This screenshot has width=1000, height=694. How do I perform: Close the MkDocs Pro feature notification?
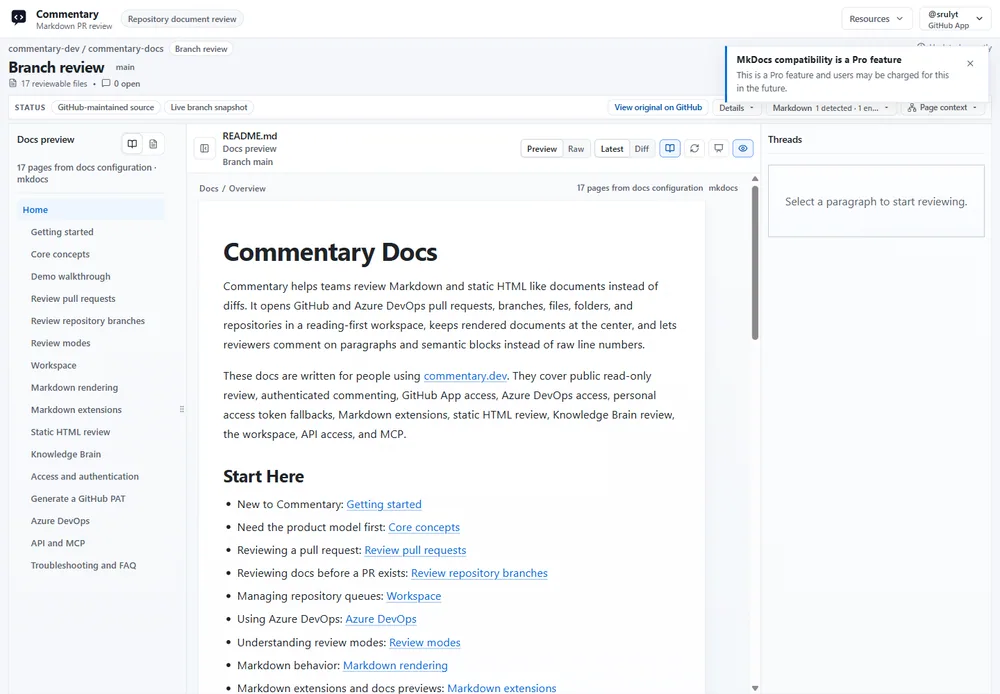[x=970, y=63]
